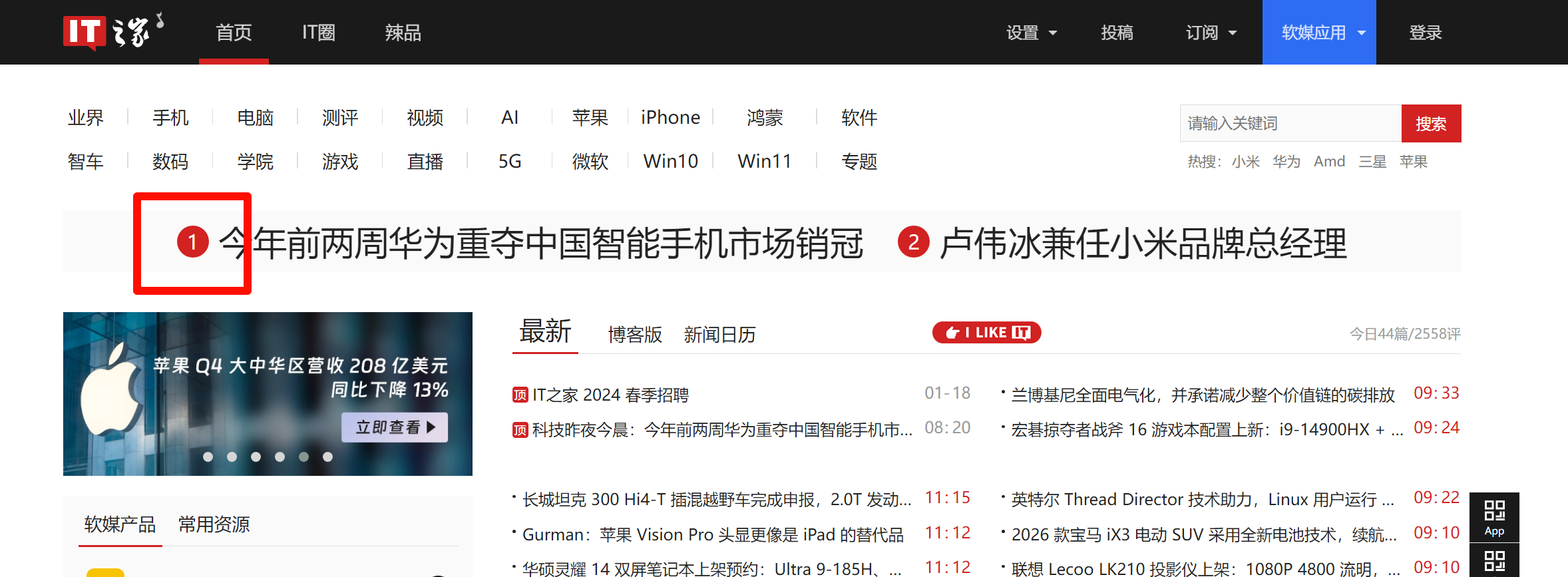Open the 手机 category
1568x577 pixels.
click(170, 118)
